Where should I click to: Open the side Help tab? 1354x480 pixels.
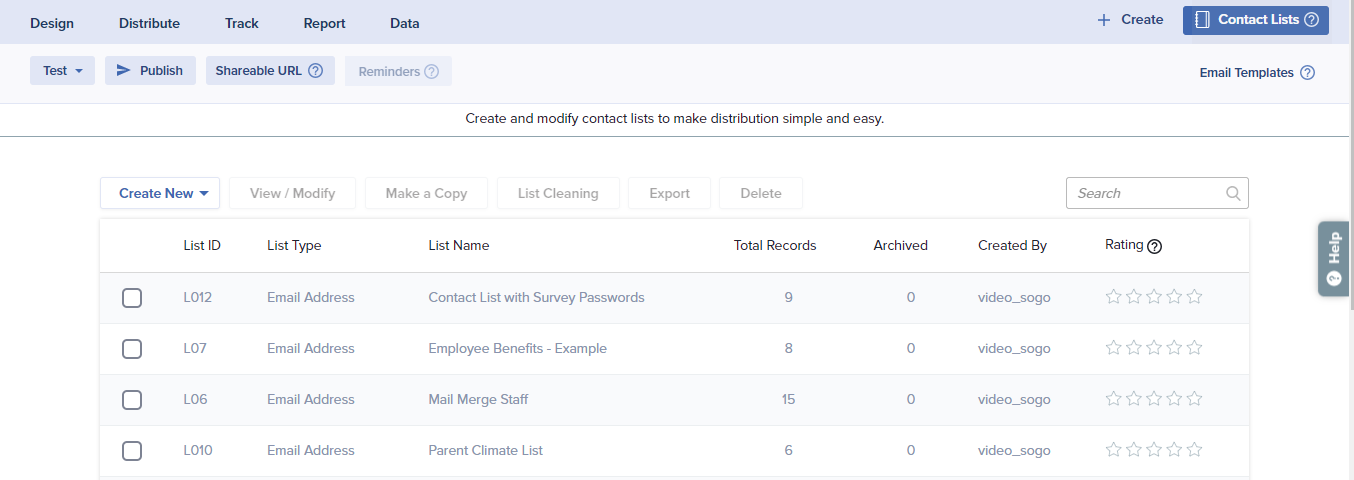(1333, 258)
